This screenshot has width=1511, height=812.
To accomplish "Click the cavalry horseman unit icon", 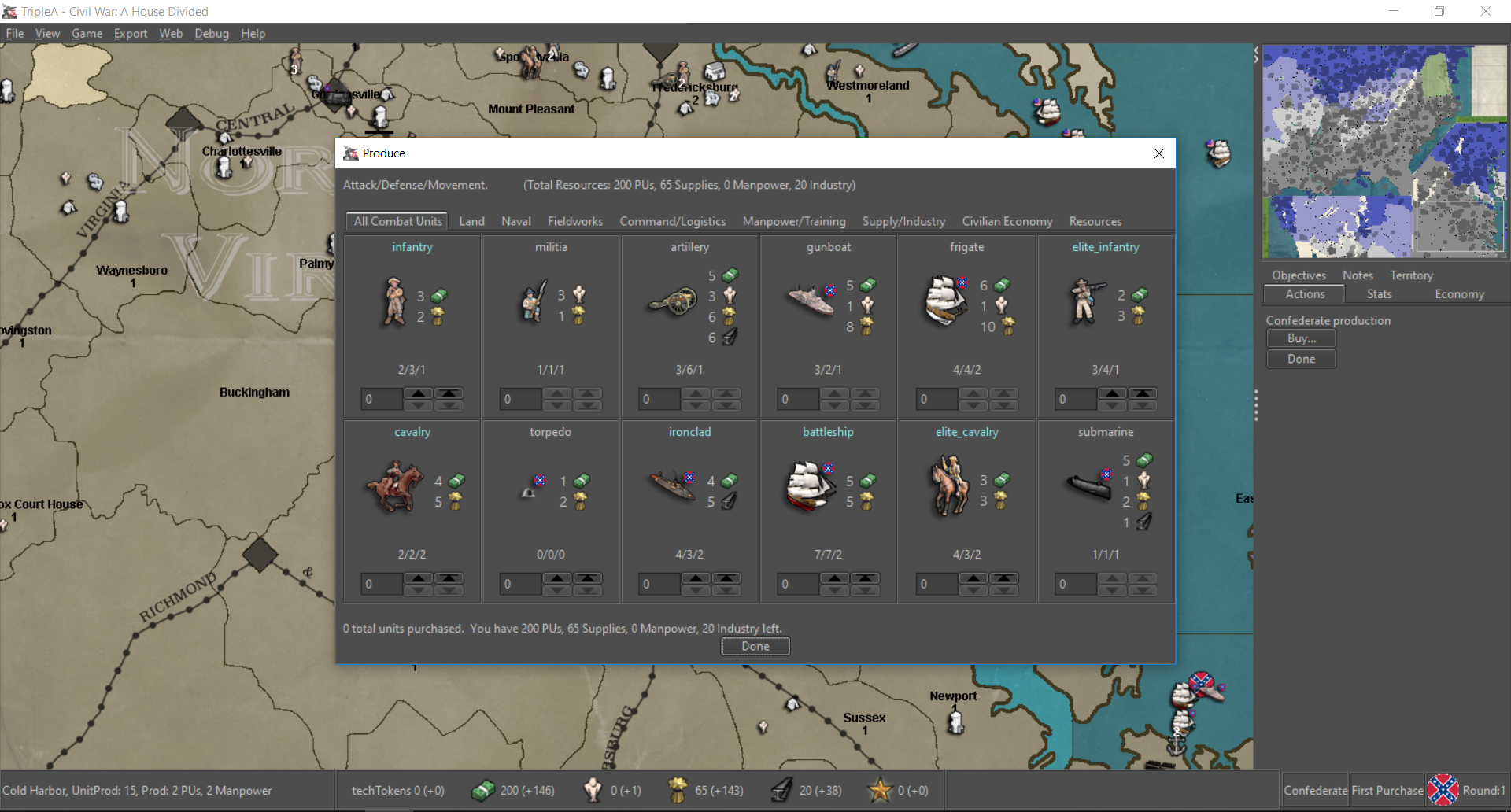I will point(395,488).
